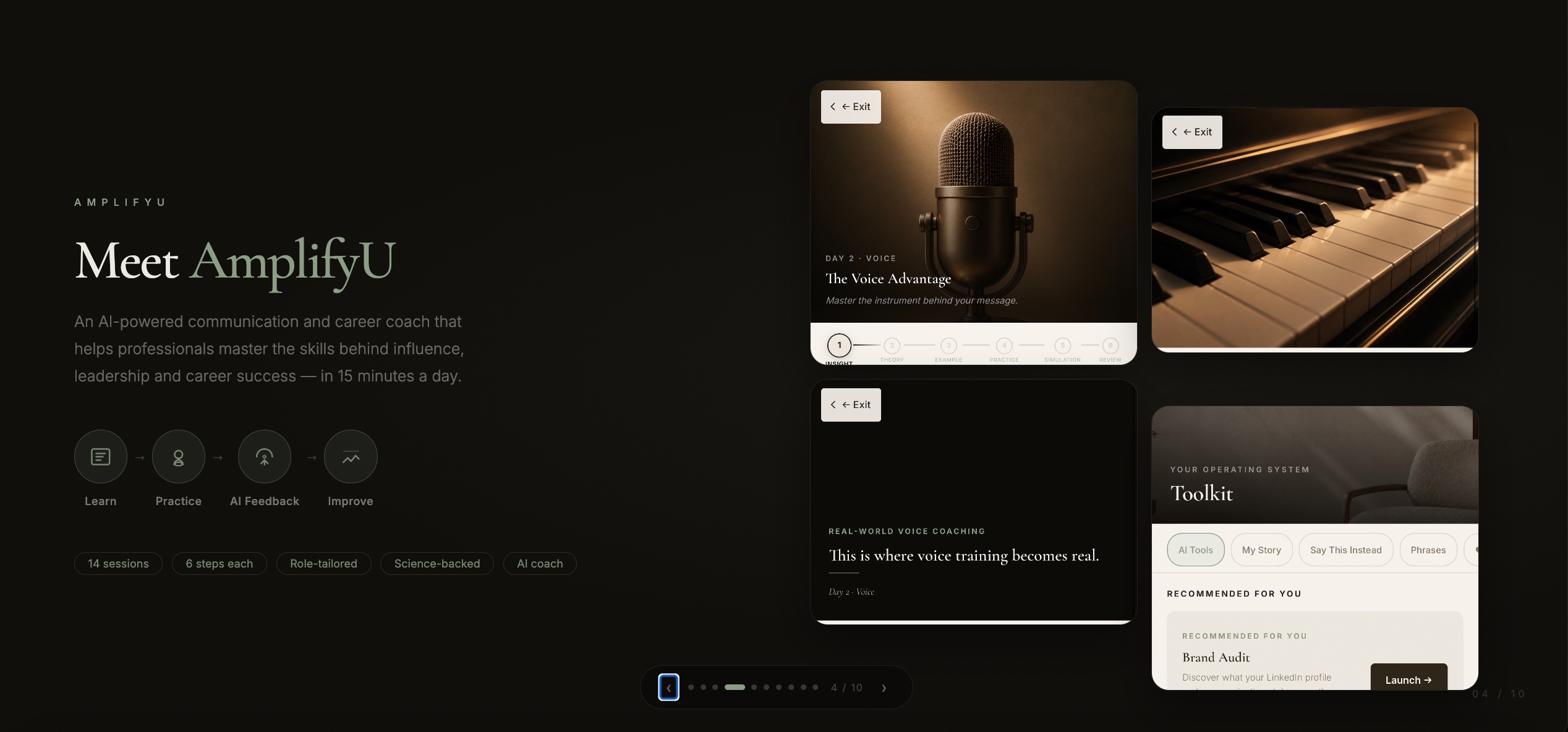Click the Practice step icon
1568x732 pixels.
coord(179,457)
